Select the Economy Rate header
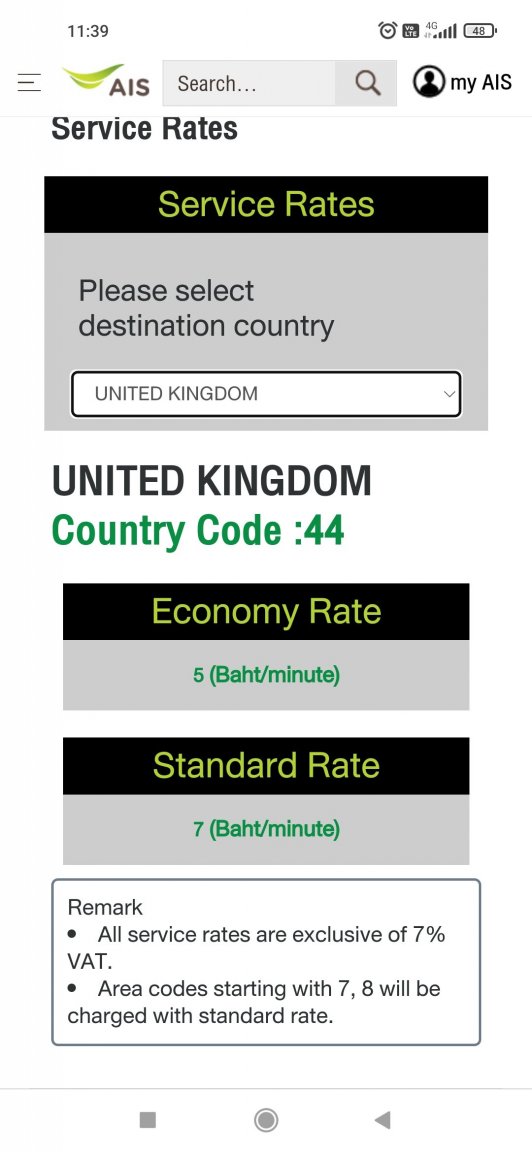The width and height of the screenshot is (532, 1152). click(x=266, y=611)
